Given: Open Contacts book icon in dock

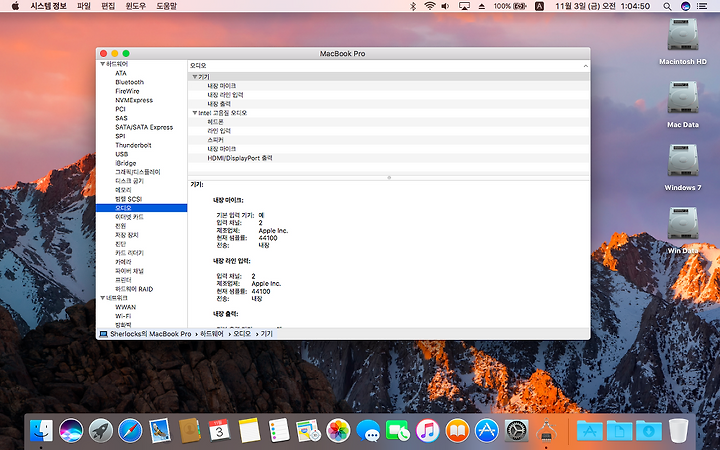Looking at the screenshot, I should point(190,431).
